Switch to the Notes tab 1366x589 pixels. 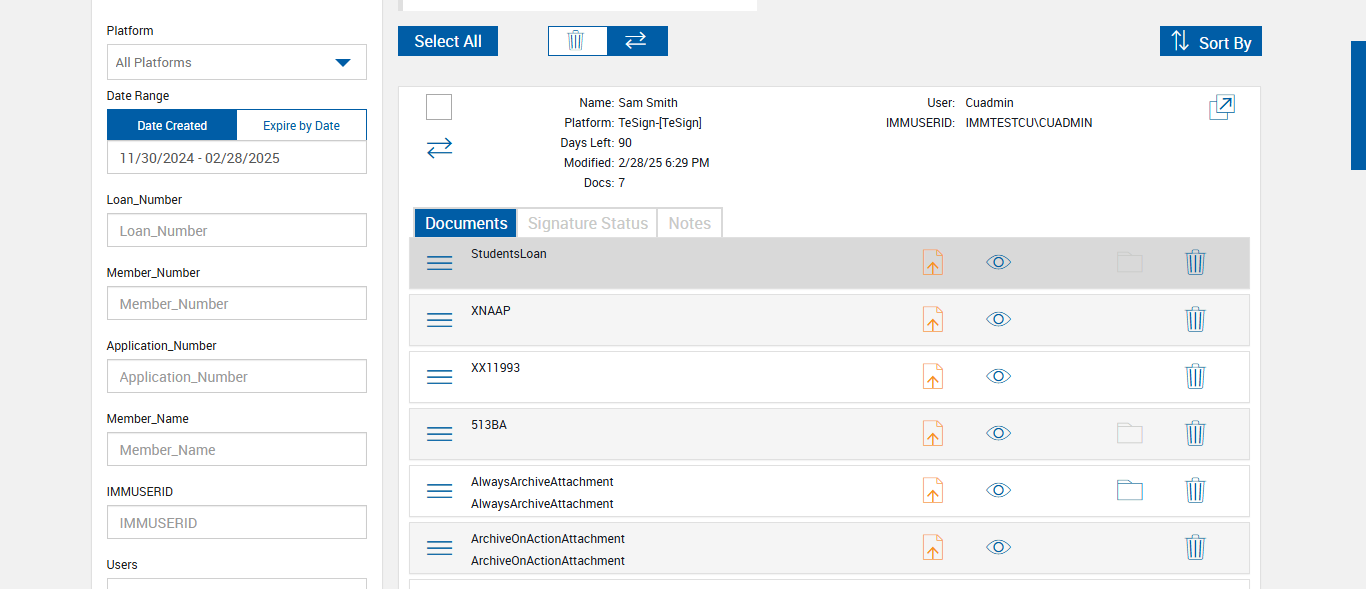pyautogui.click(x=689, y=223)
